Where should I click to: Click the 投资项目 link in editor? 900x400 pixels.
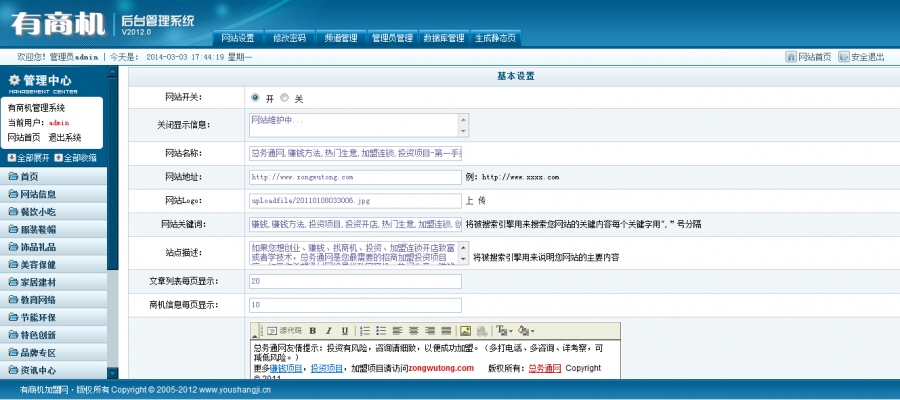(327, 368)
